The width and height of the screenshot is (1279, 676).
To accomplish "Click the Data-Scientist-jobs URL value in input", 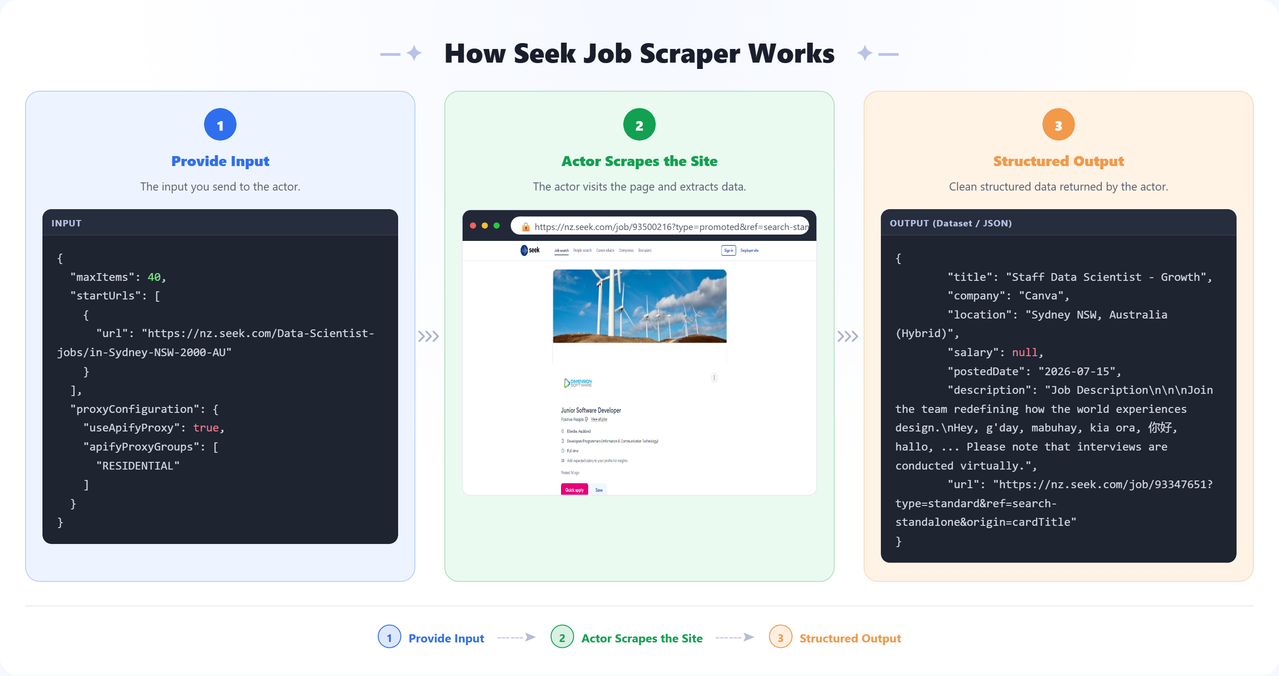I will coord(215,342).
